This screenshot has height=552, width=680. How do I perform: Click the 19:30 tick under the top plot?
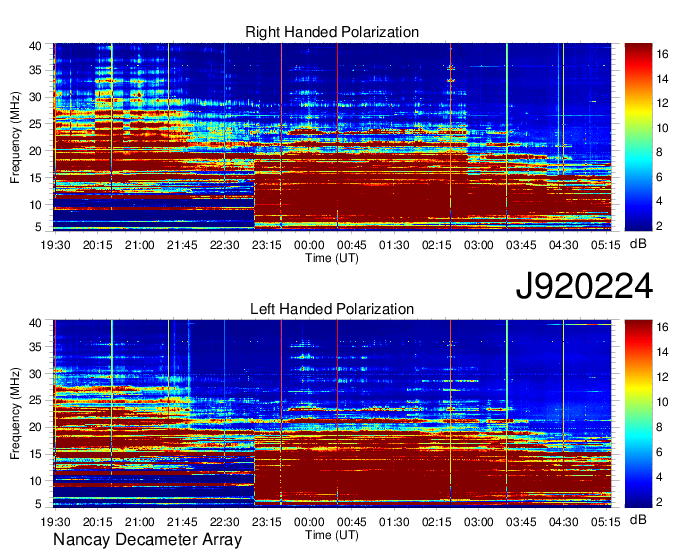click(56, 245)
